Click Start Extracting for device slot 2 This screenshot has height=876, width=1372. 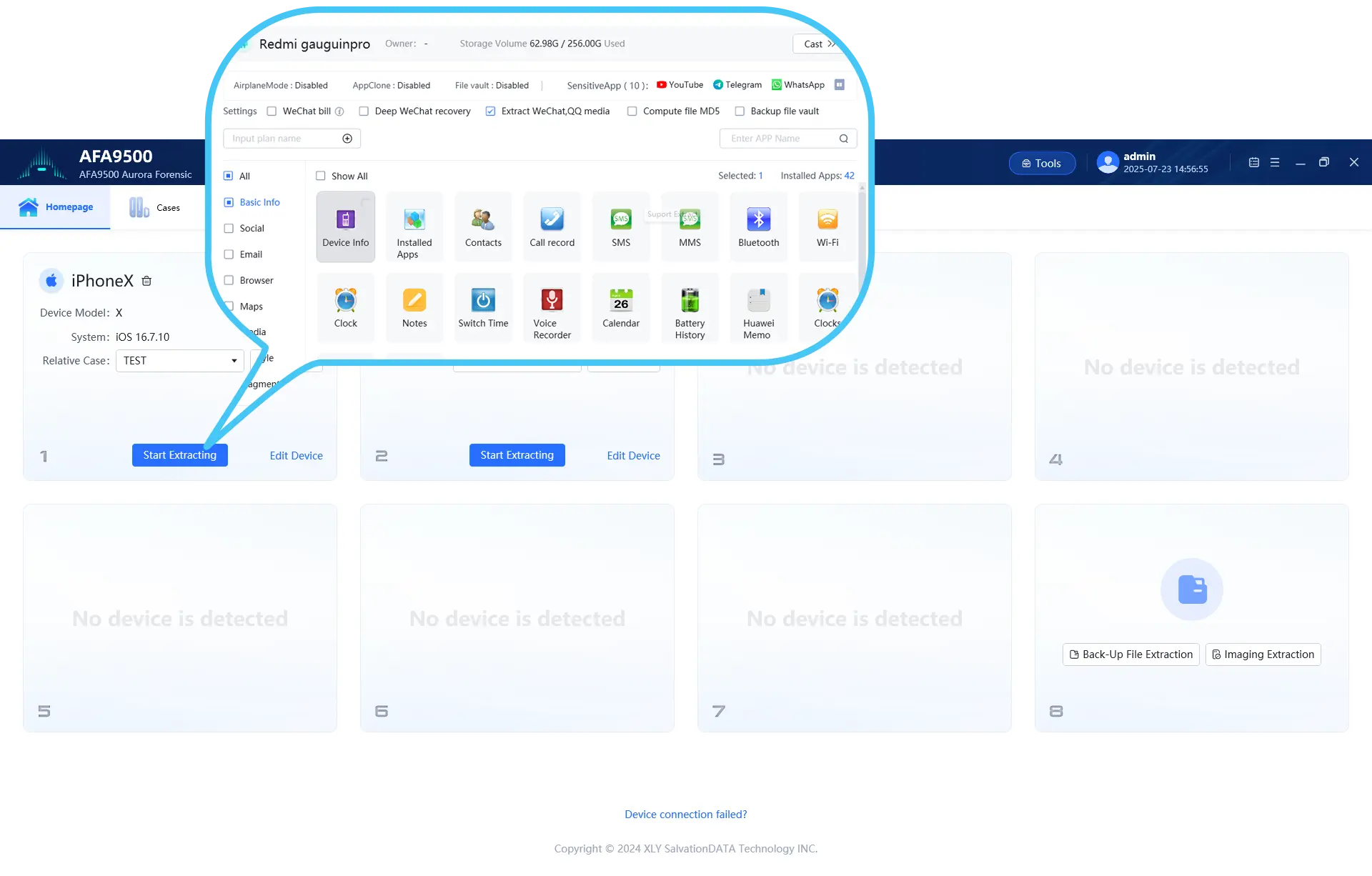point(517,455)
